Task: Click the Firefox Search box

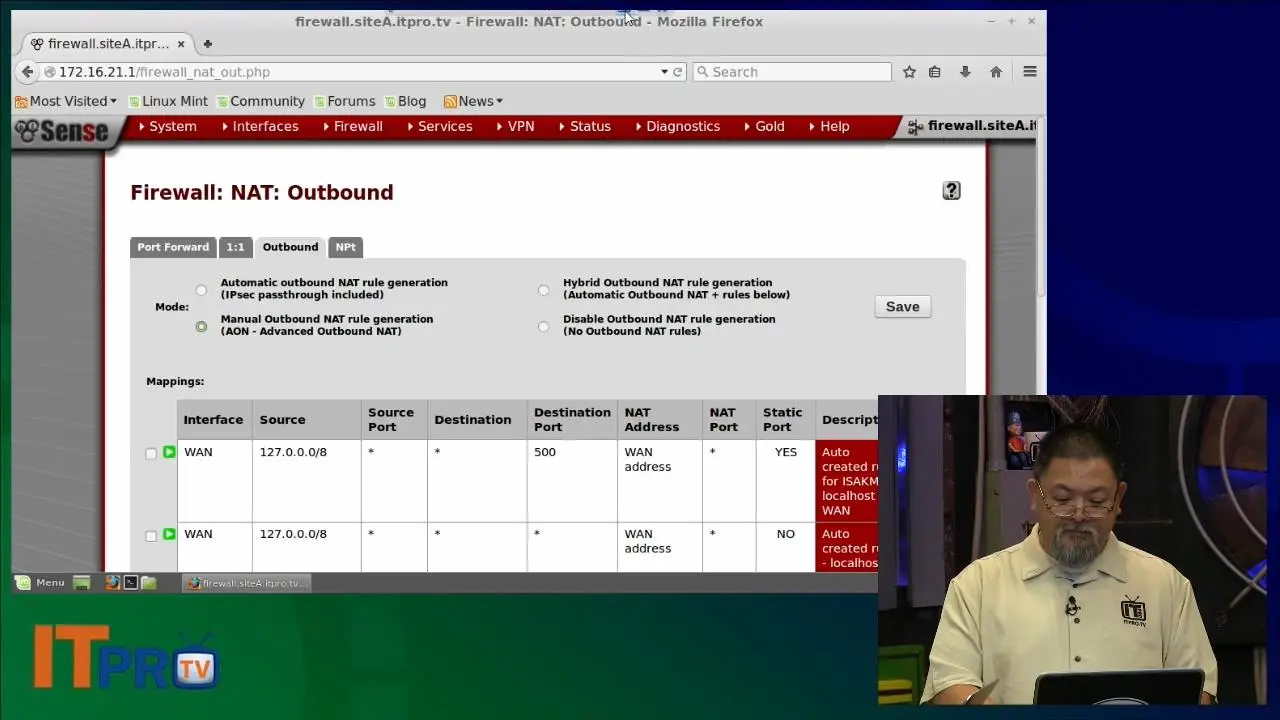Action: 791,72
